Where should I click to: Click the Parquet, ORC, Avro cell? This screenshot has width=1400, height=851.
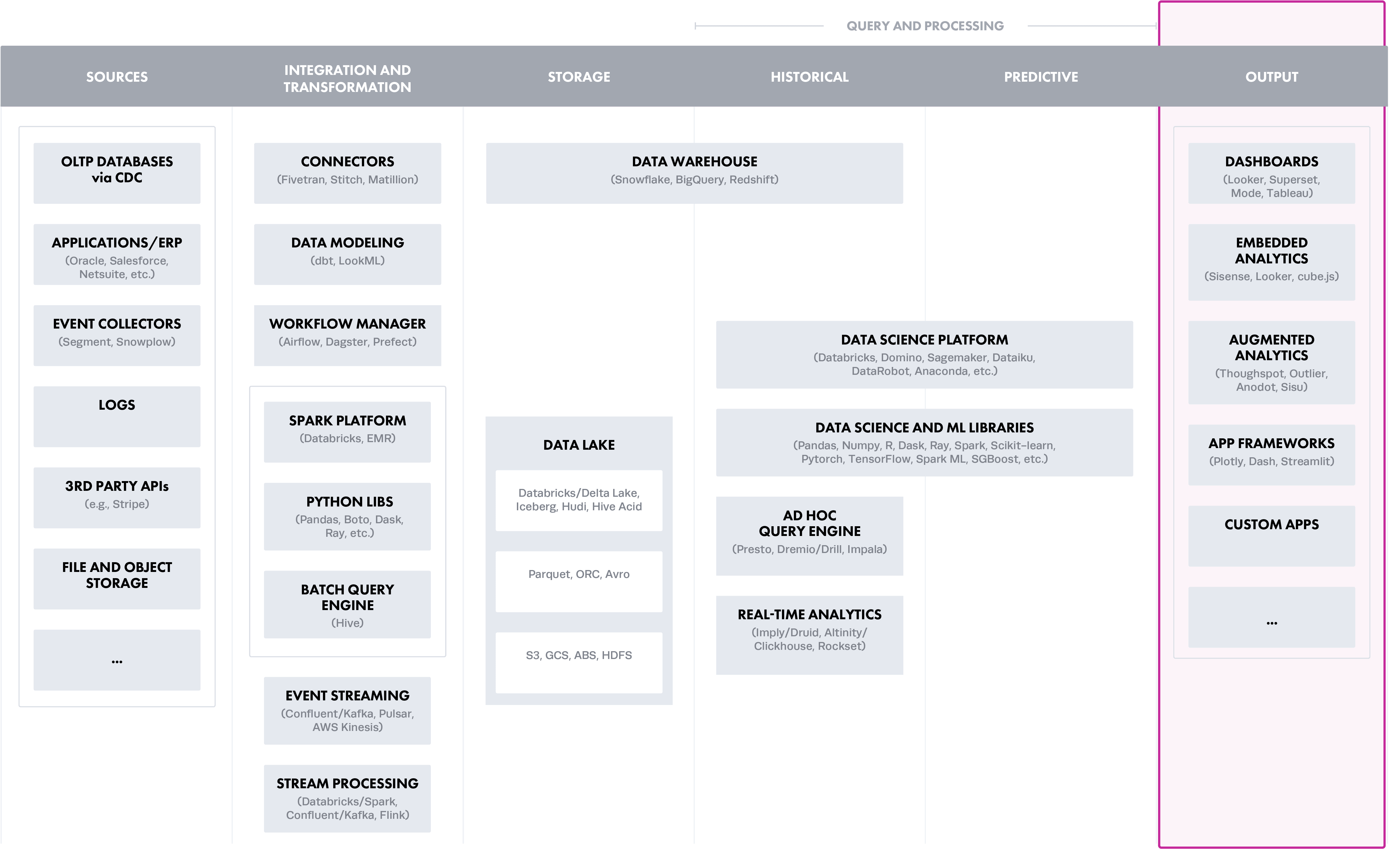point(580,582)
